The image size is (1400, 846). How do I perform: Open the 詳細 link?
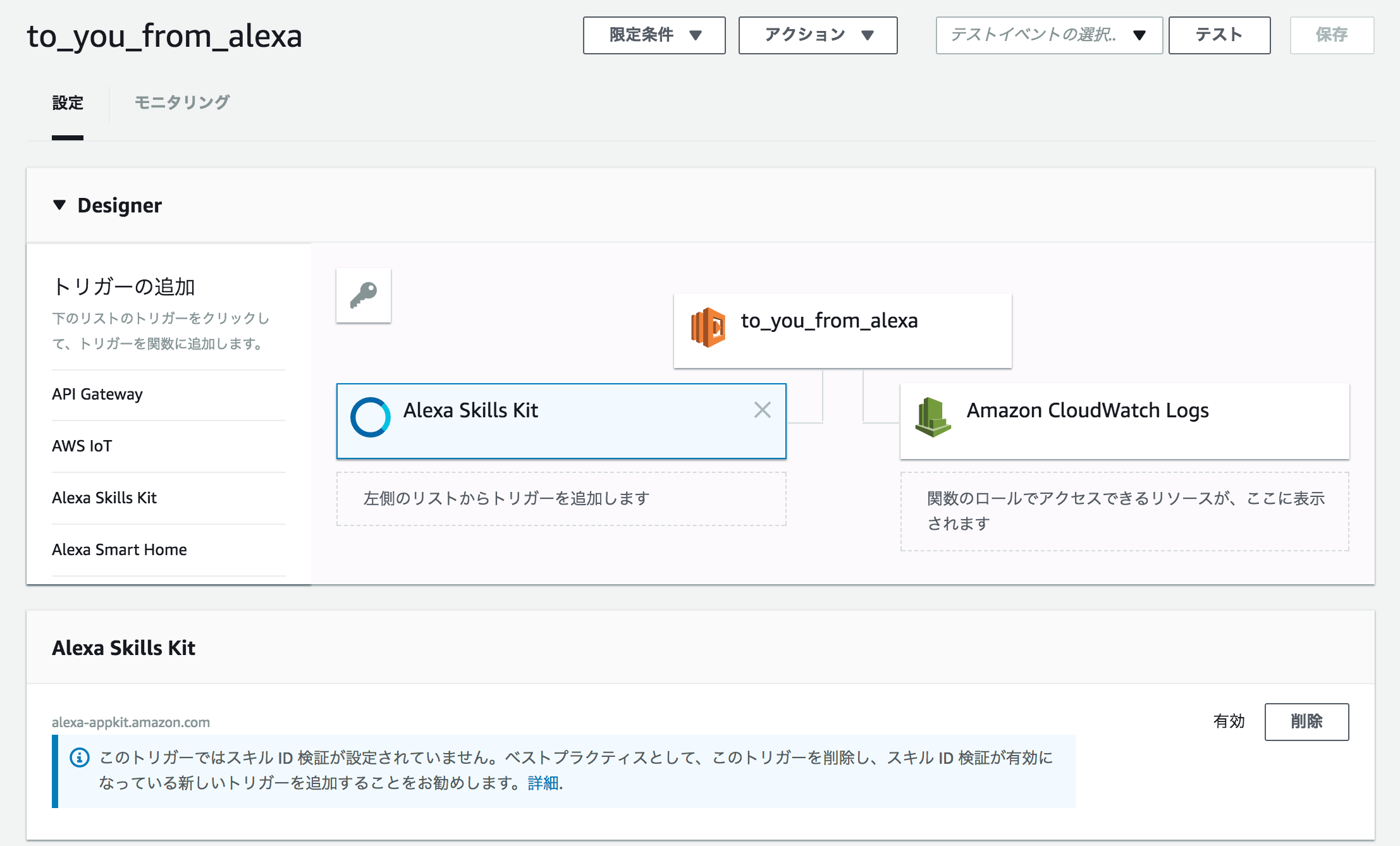click(x=543, y=783)
